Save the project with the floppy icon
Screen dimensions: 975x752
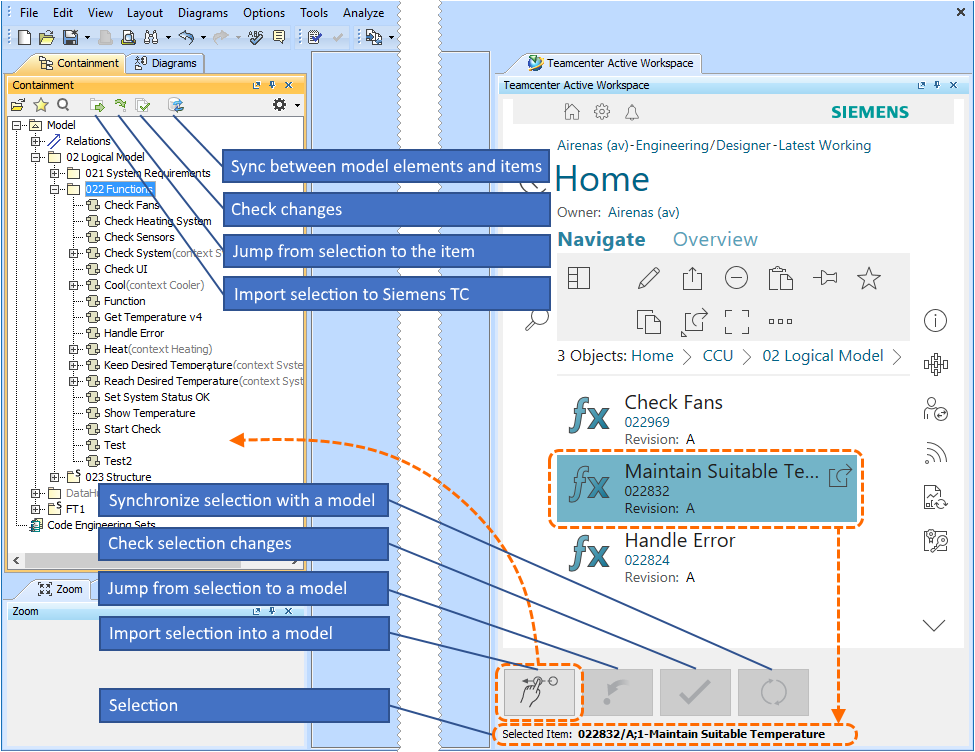coord(70,37)
